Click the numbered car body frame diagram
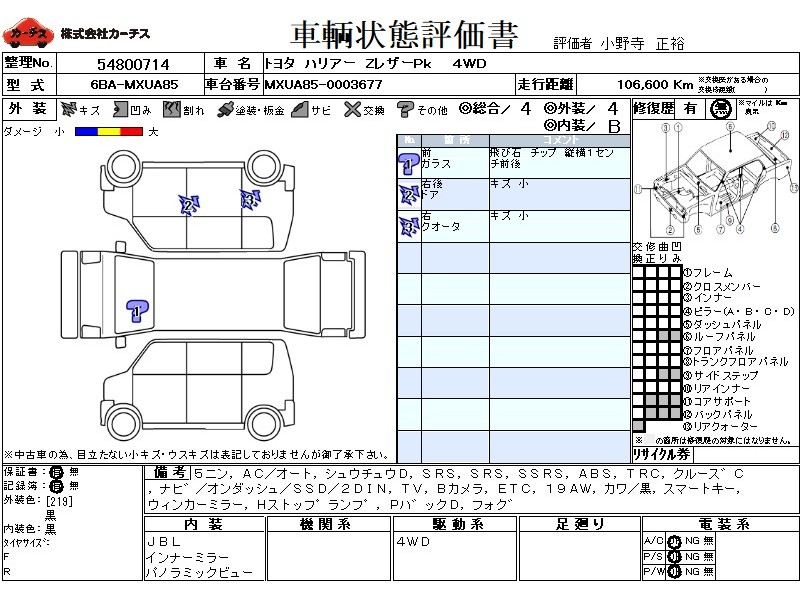Screen dimensions: 800x600 (x=716, y=179)
